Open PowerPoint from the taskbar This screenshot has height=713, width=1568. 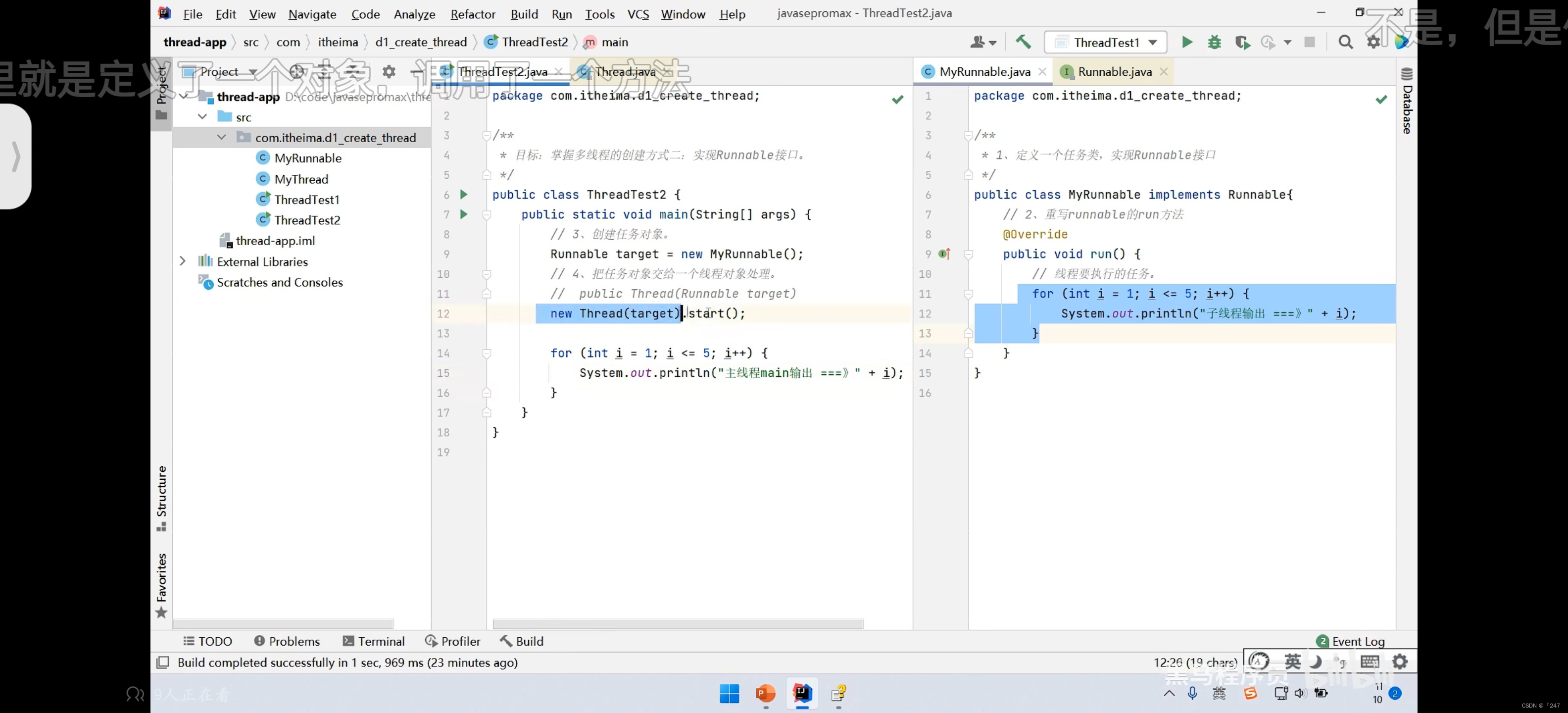[x=765, y=694]
